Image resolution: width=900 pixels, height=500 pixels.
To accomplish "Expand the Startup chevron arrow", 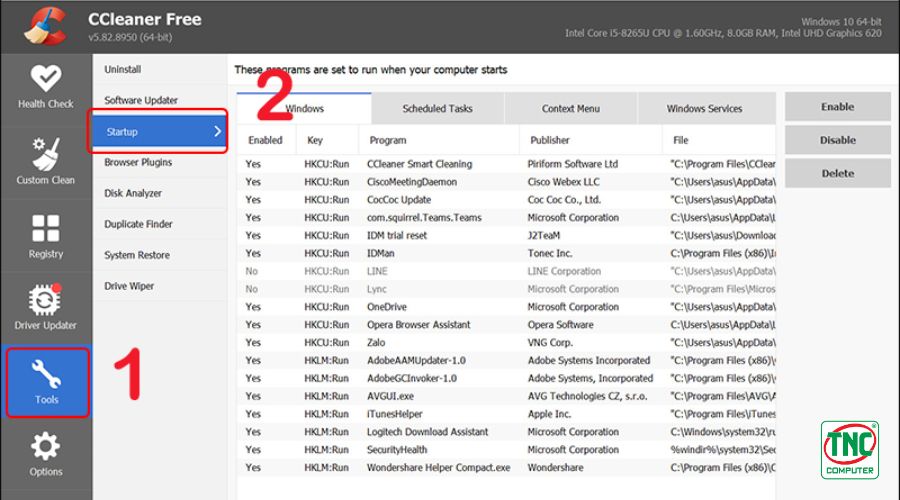I will (x=218, y=131).
